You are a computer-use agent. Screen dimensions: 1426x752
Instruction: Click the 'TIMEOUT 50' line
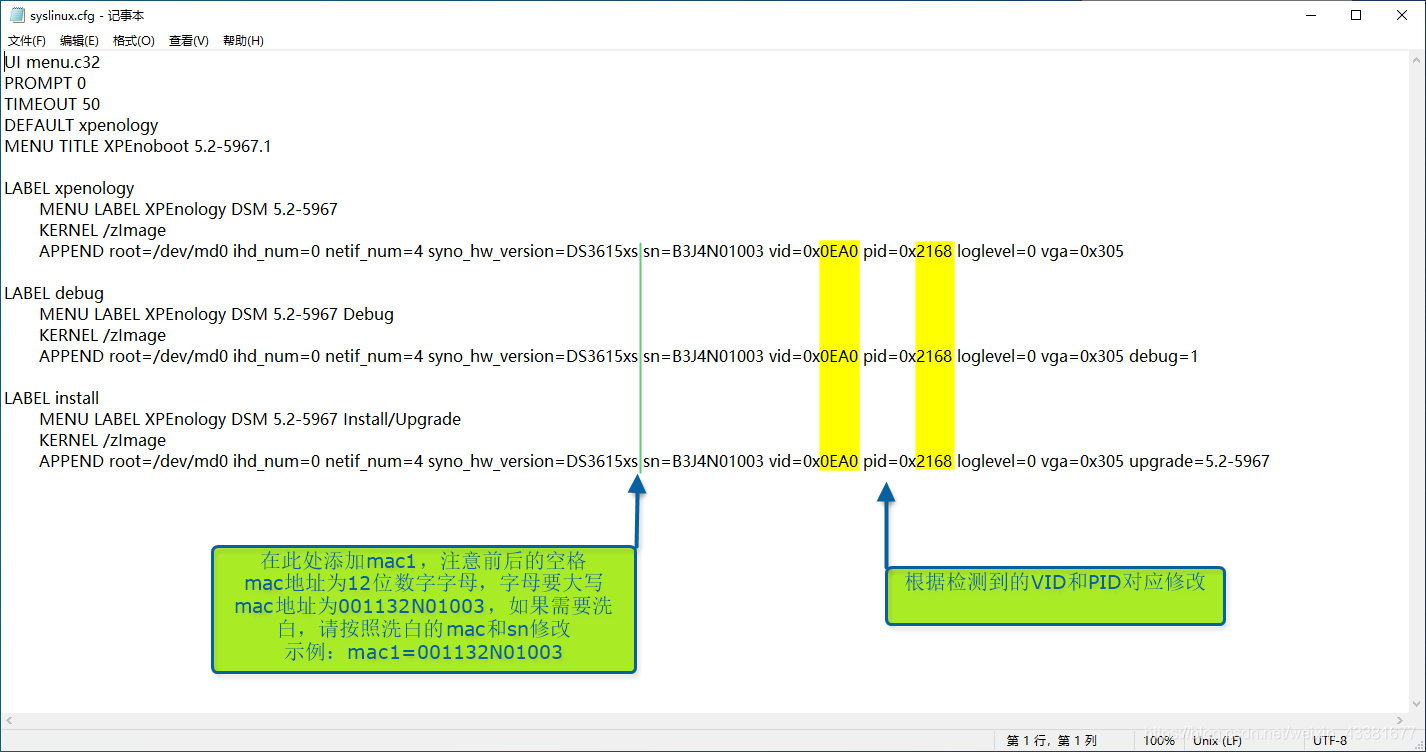pos(52,104)
